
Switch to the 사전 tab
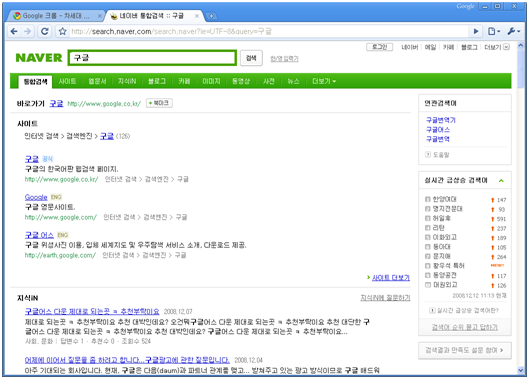tap(269, 81)
